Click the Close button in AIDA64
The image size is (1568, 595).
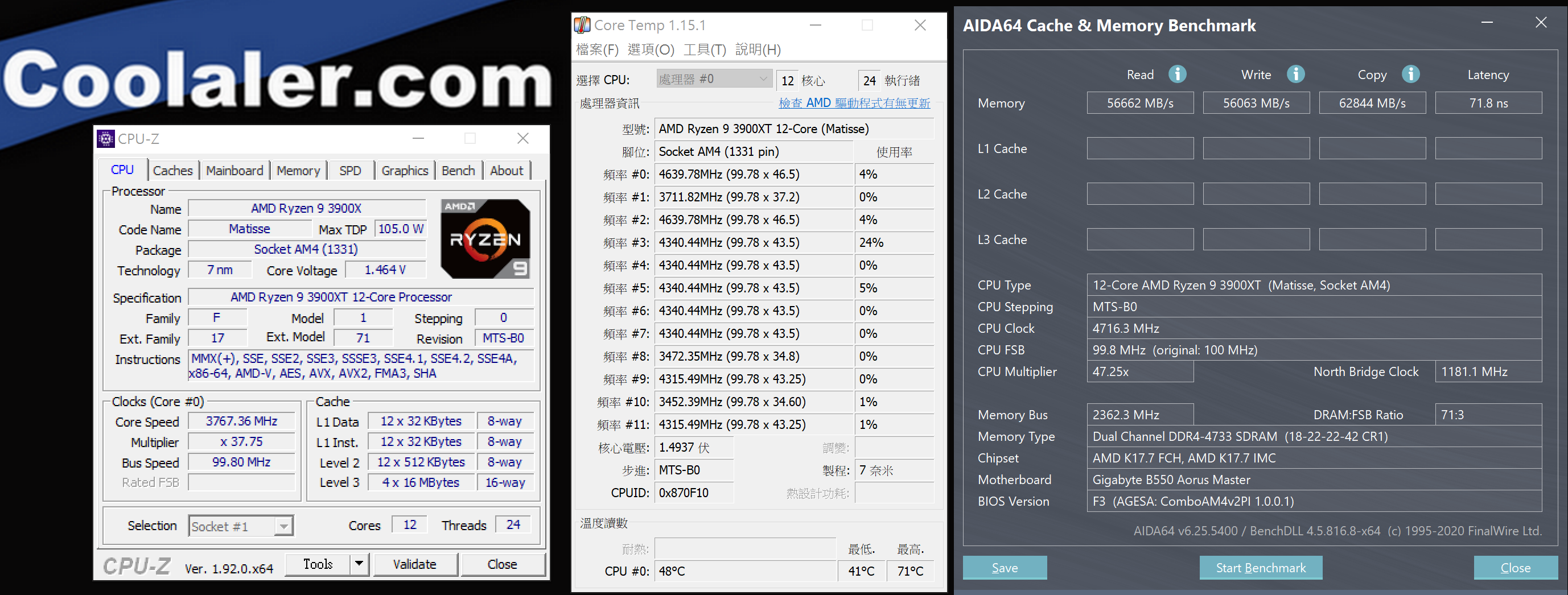1515,568
